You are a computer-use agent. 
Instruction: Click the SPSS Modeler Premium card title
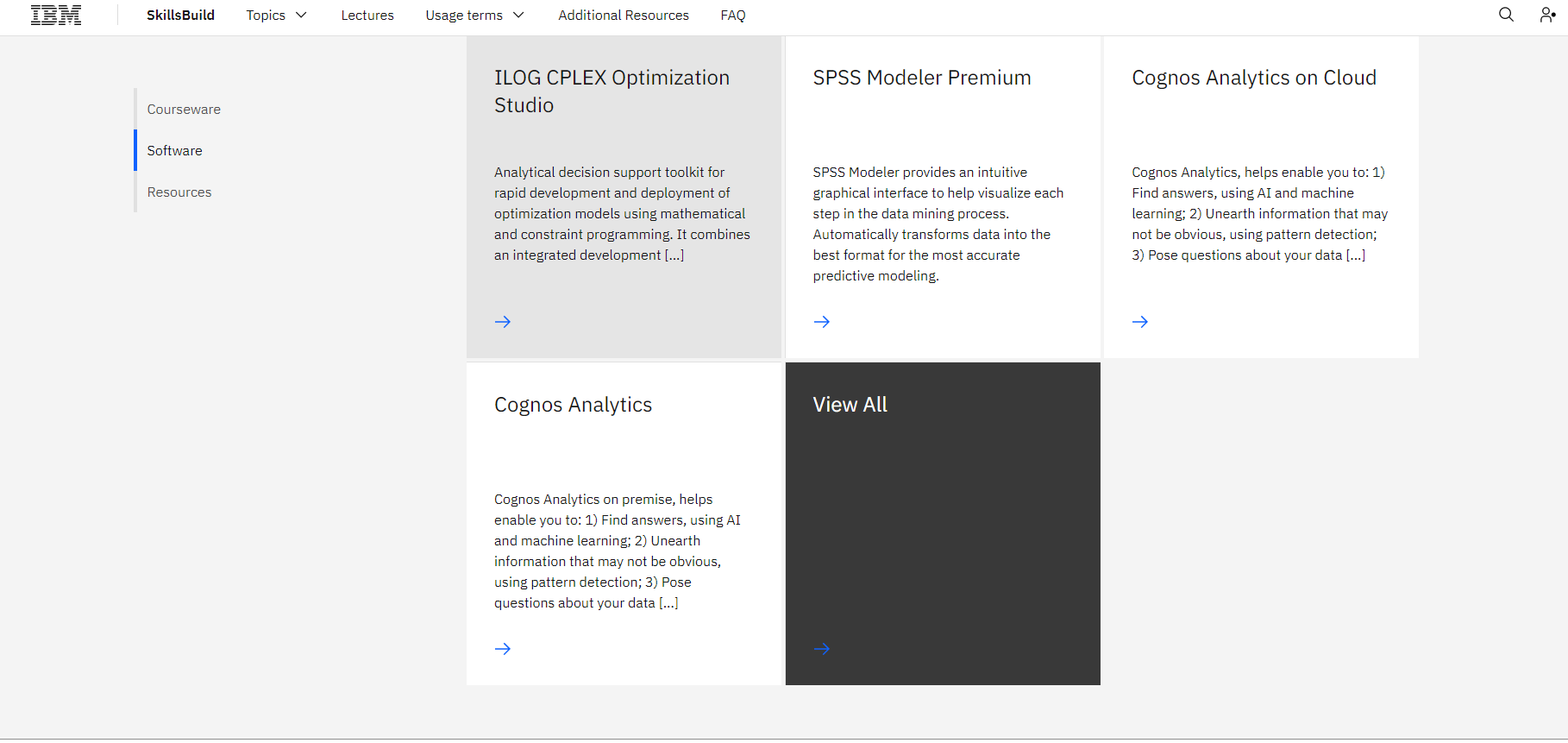coord(921,77)
